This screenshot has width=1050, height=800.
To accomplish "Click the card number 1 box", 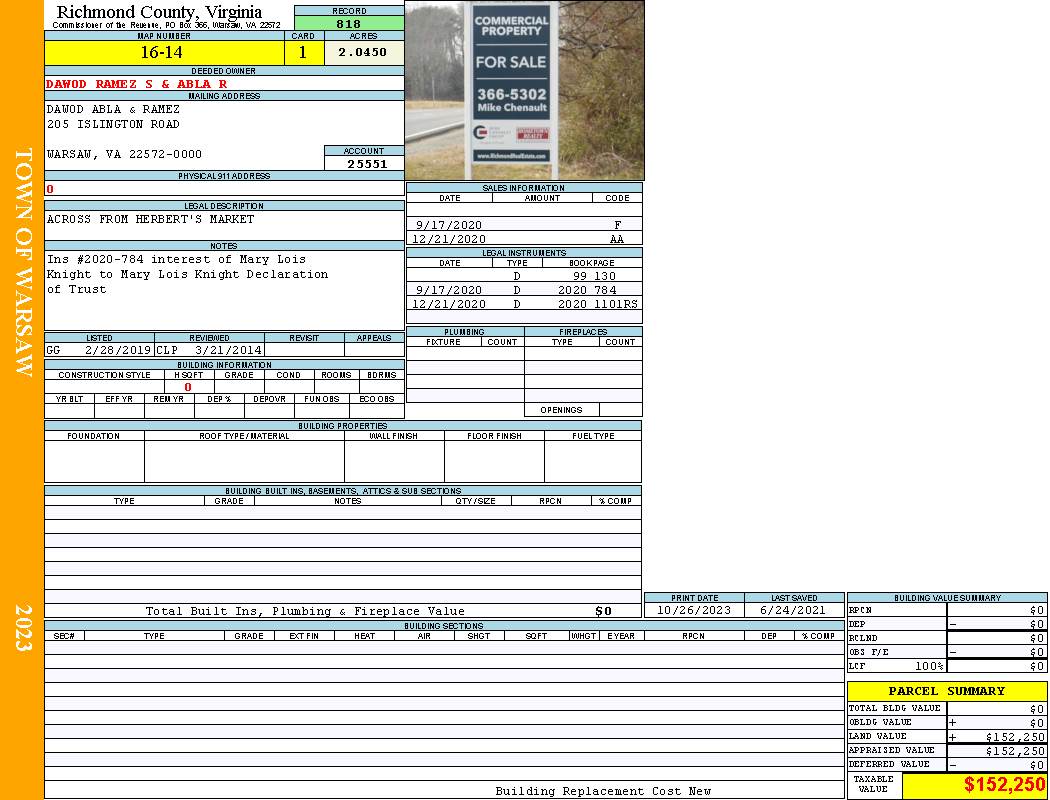I will point(303,53).
